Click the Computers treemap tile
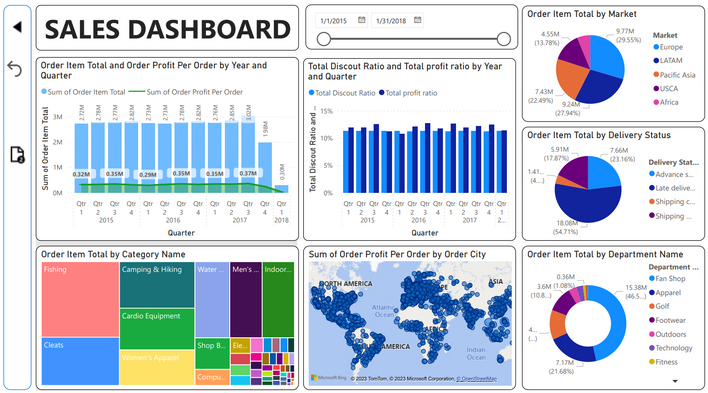 point(212,377)
